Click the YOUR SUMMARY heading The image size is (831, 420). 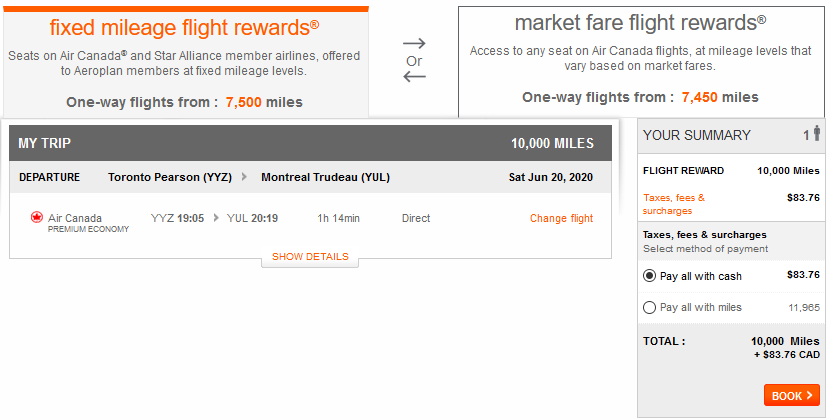pos(697,135)
